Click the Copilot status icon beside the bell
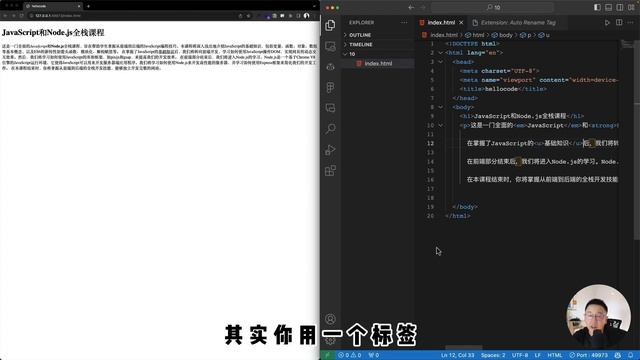This screenshot has width=640, height=360. pos(618,355)
